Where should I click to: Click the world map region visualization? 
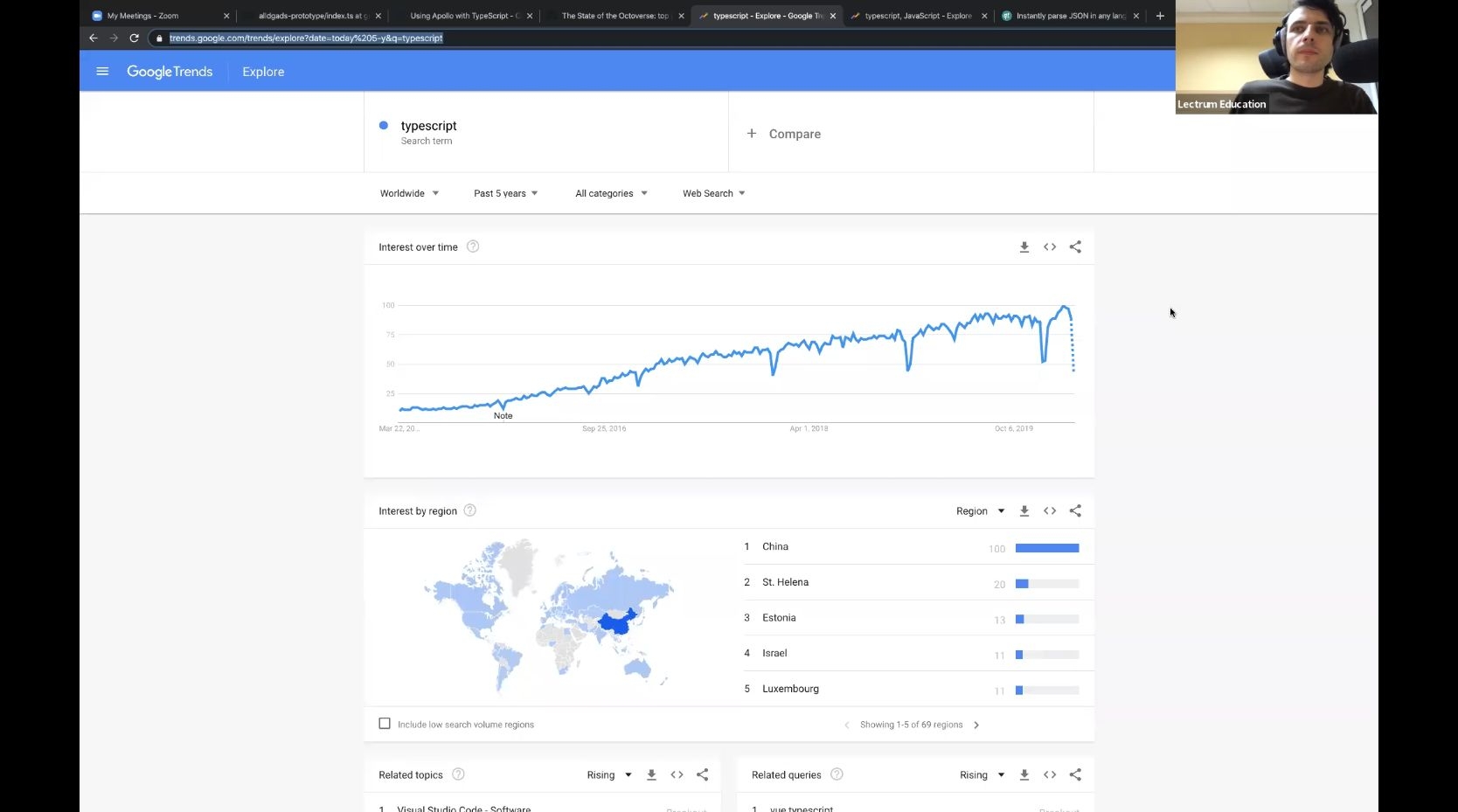(549, 615)
